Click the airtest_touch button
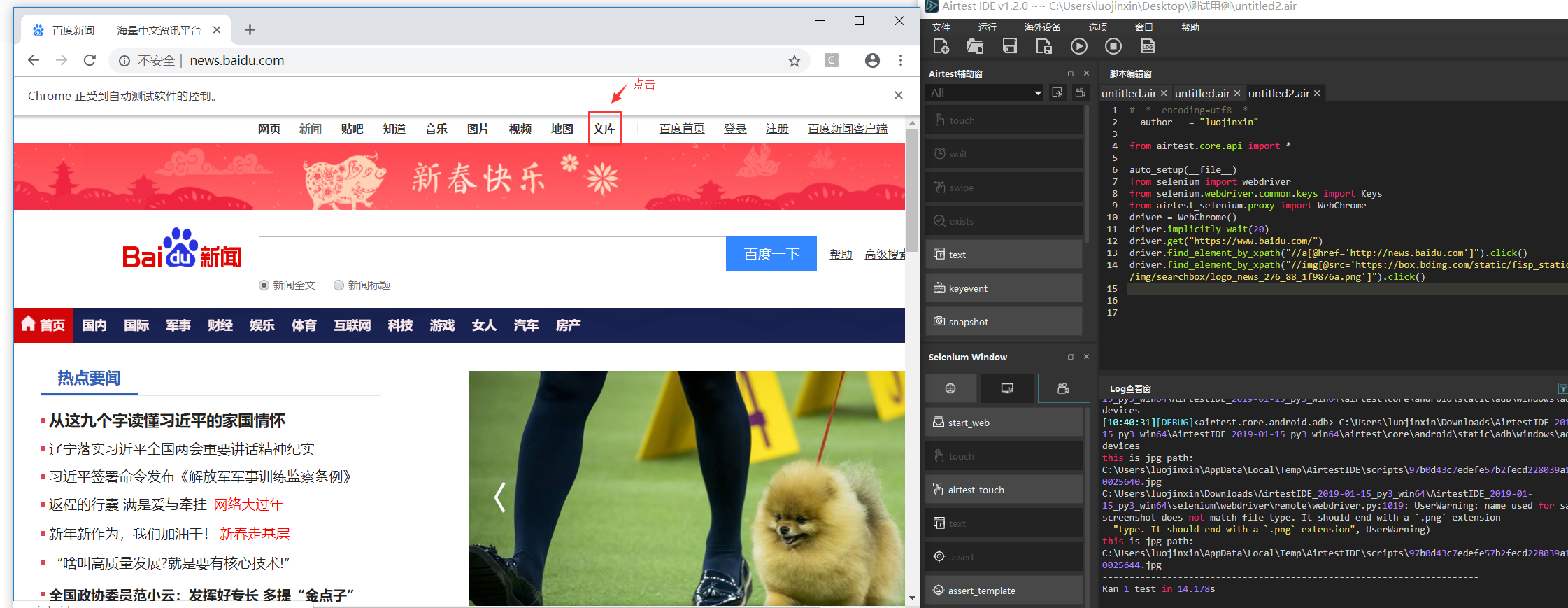 point(1004,490)
